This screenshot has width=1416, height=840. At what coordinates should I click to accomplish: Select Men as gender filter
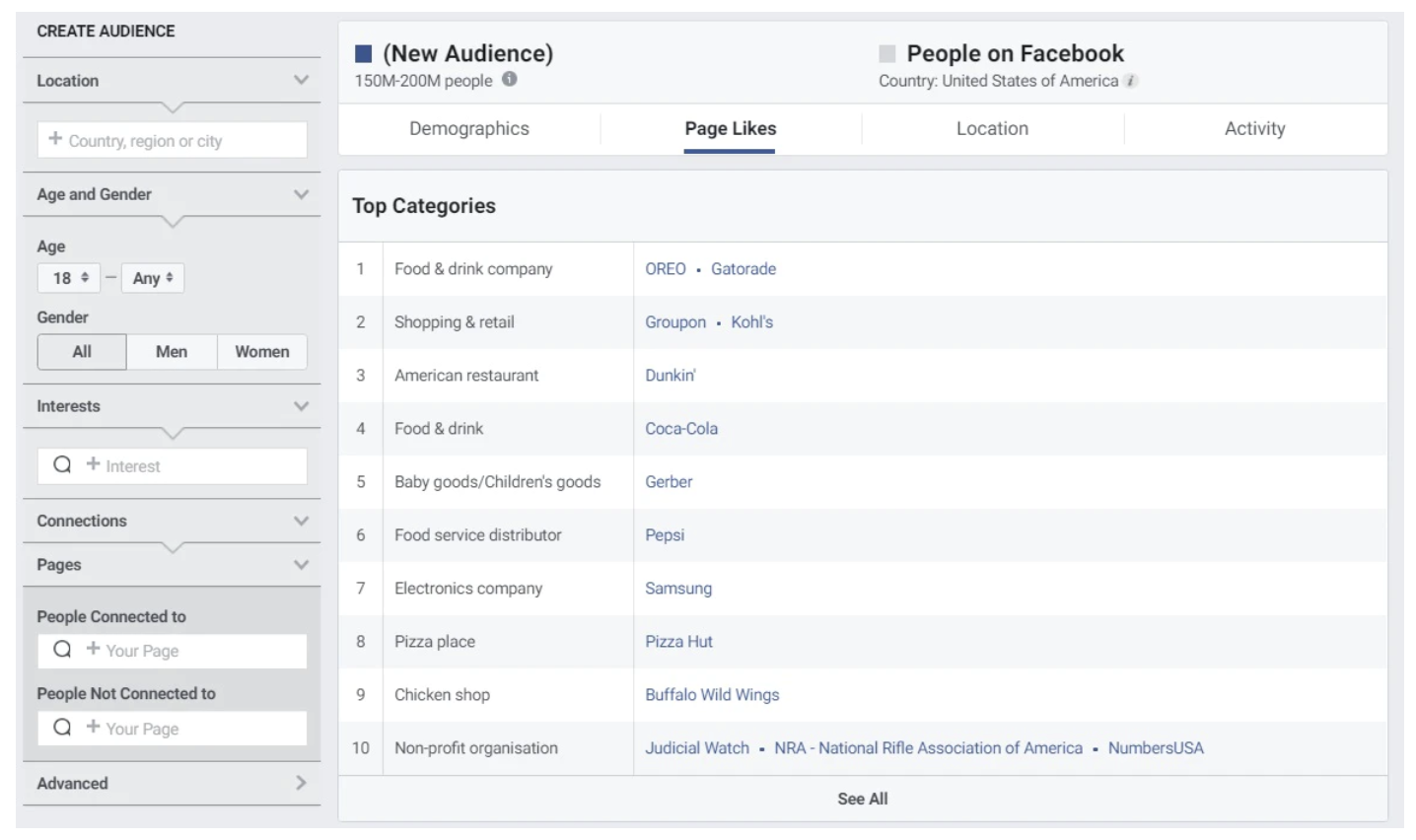(x=171, y=352)
